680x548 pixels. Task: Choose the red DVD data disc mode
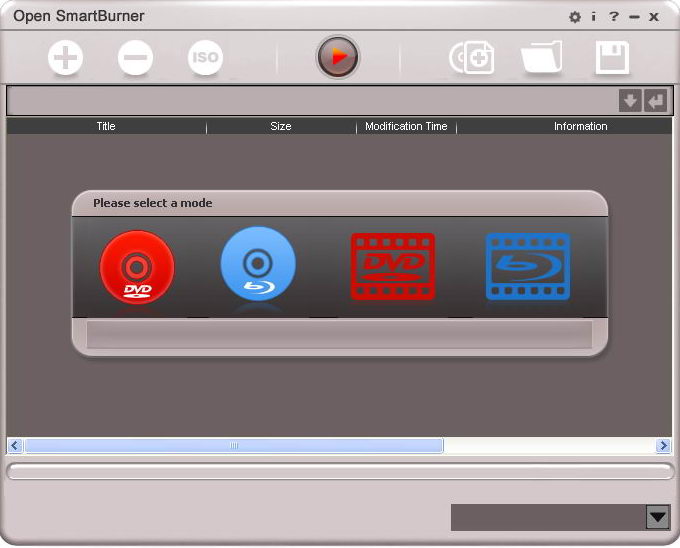(x=137, y=267)
